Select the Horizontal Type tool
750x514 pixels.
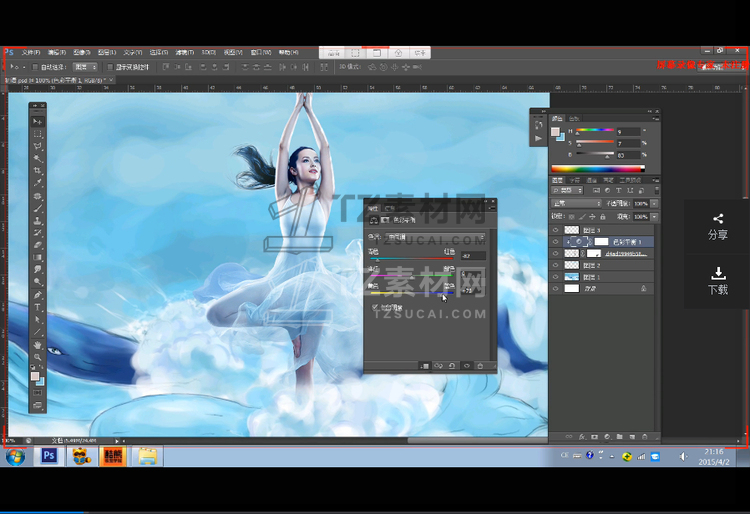coord(38,307)
